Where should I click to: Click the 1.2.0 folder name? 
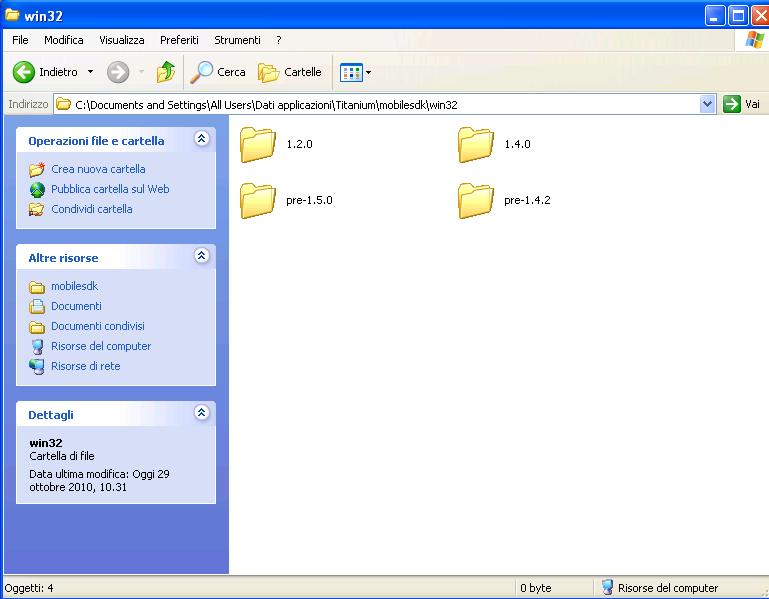point(299,144)
